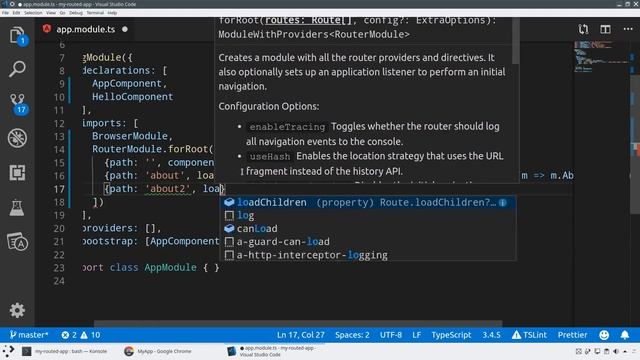This screenshot has width=640, height=360.
Task: Open the editor More Actions ellipsis
Action: tap(628, 29)
